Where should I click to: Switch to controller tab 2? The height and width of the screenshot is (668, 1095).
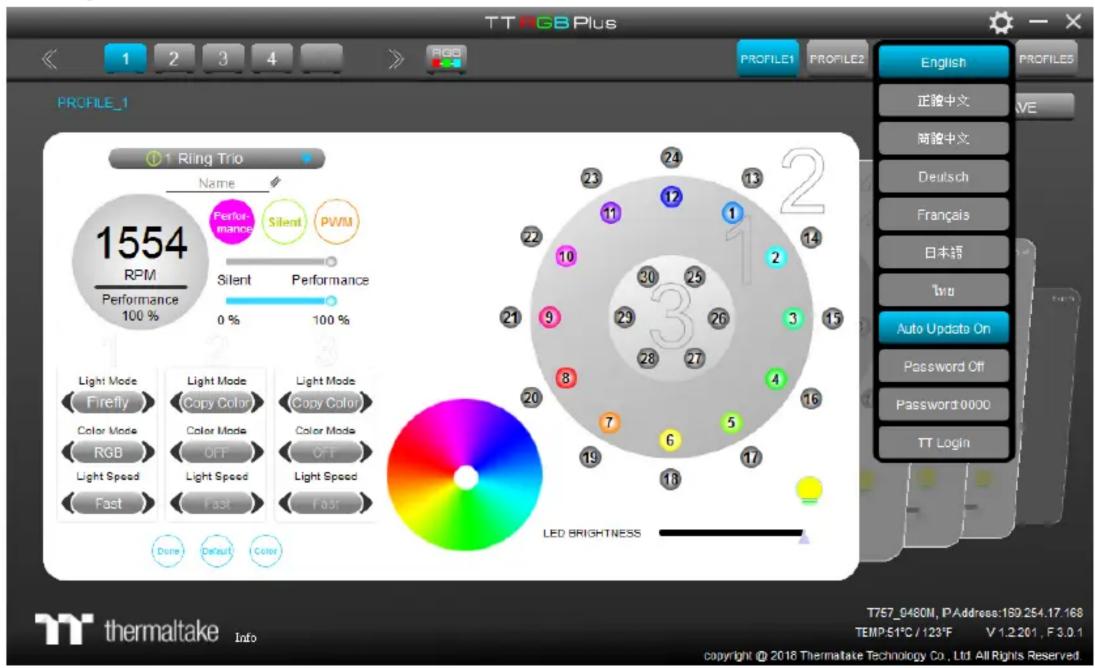tap(173, 59)
